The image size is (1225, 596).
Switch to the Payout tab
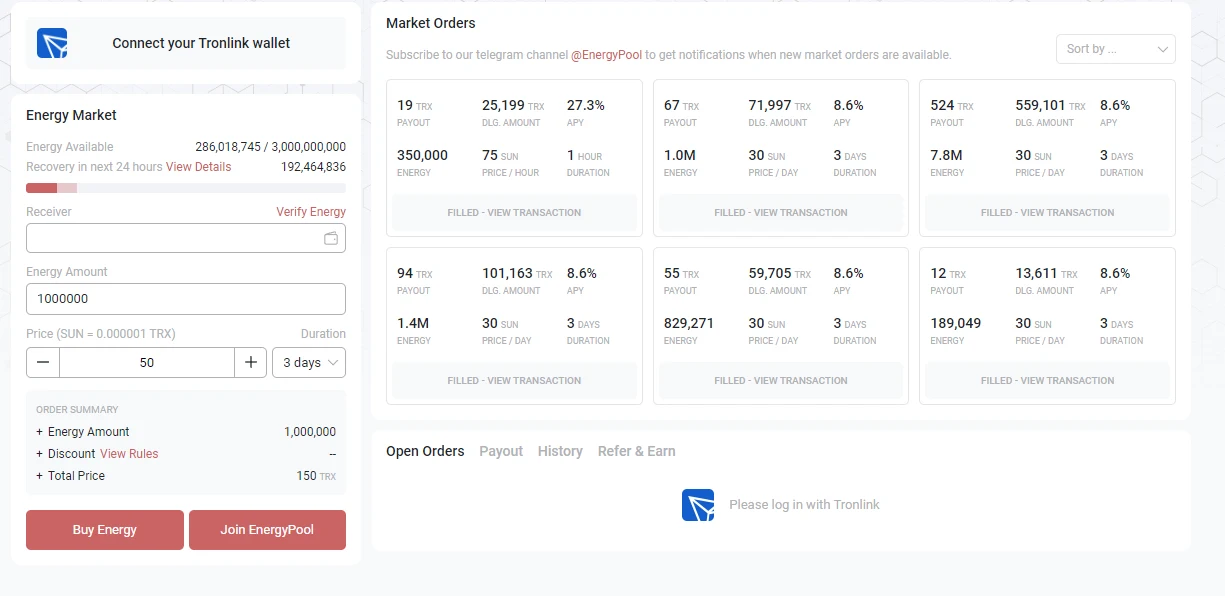[x=501, y=451]
